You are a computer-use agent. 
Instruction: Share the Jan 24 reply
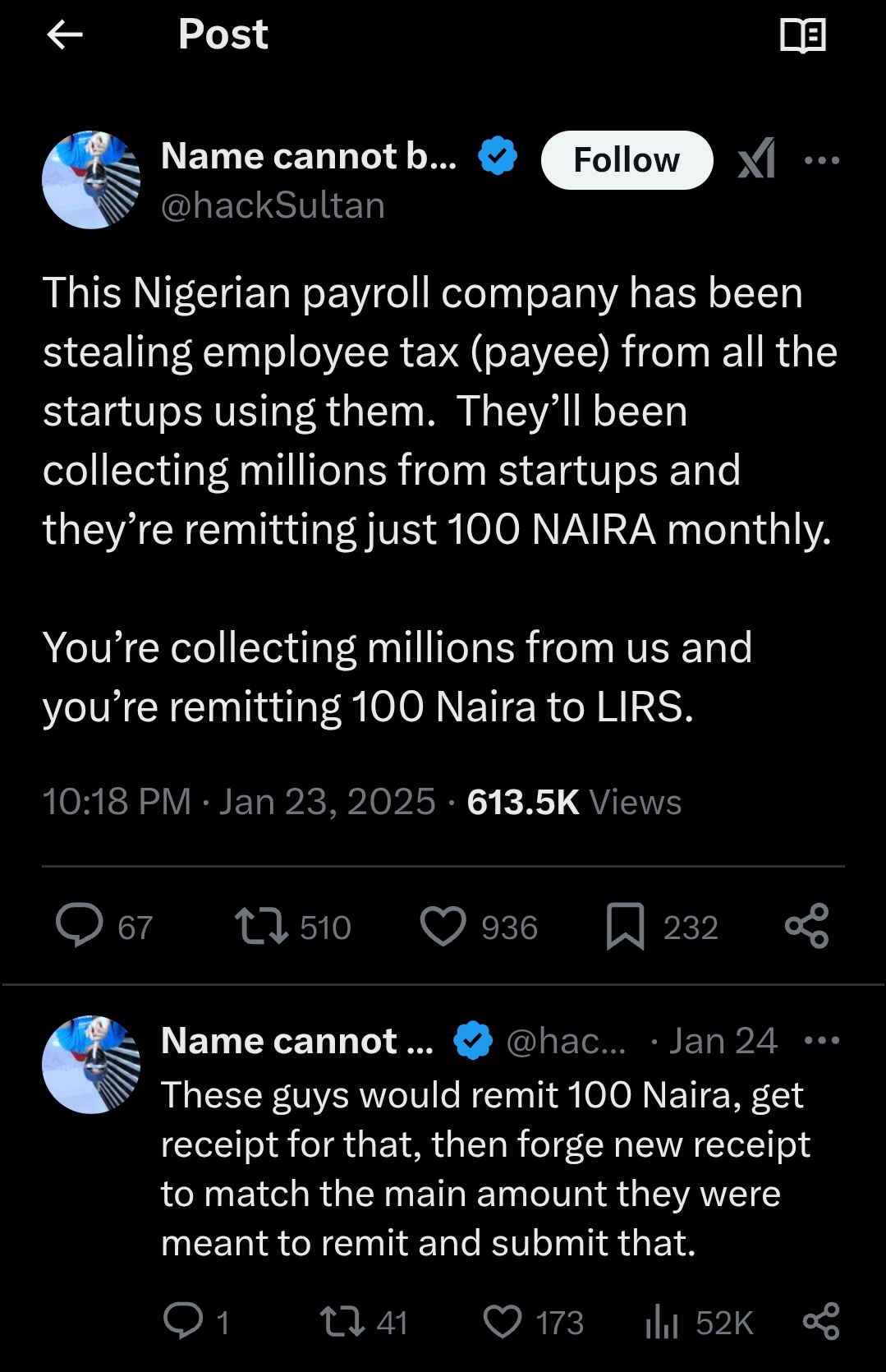click(820, 1322)
